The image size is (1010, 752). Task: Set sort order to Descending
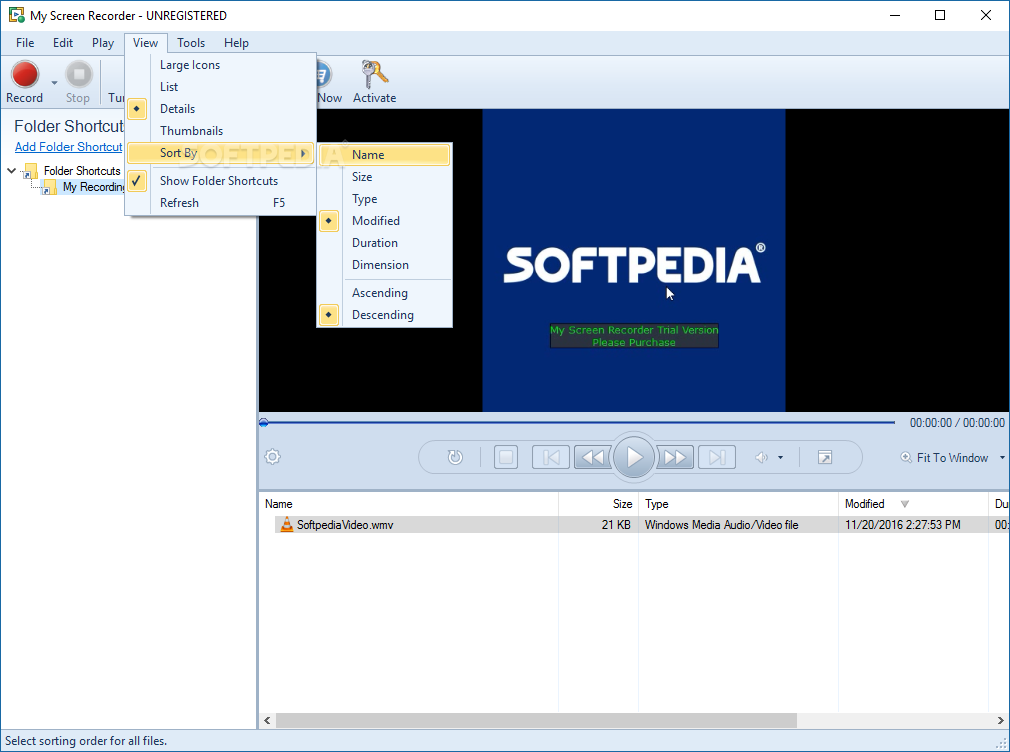coord(385,315)
